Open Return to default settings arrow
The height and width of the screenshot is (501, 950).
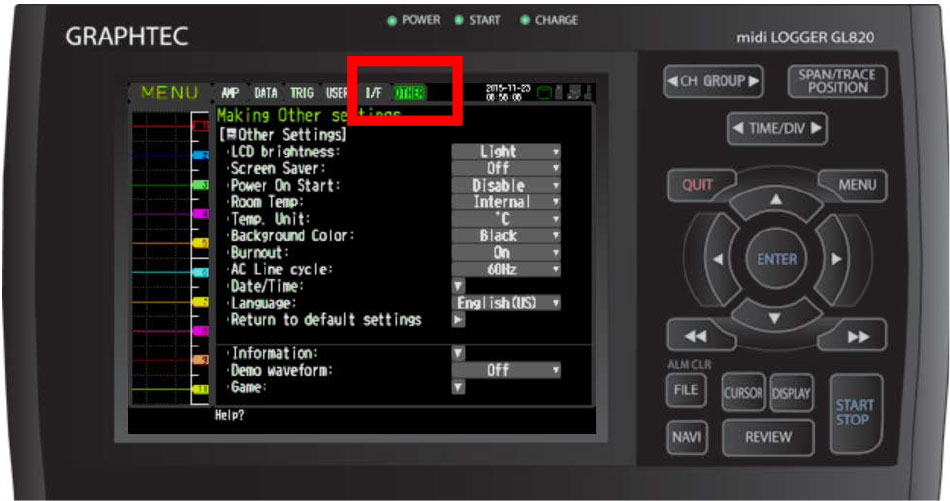tap(459, 319)
